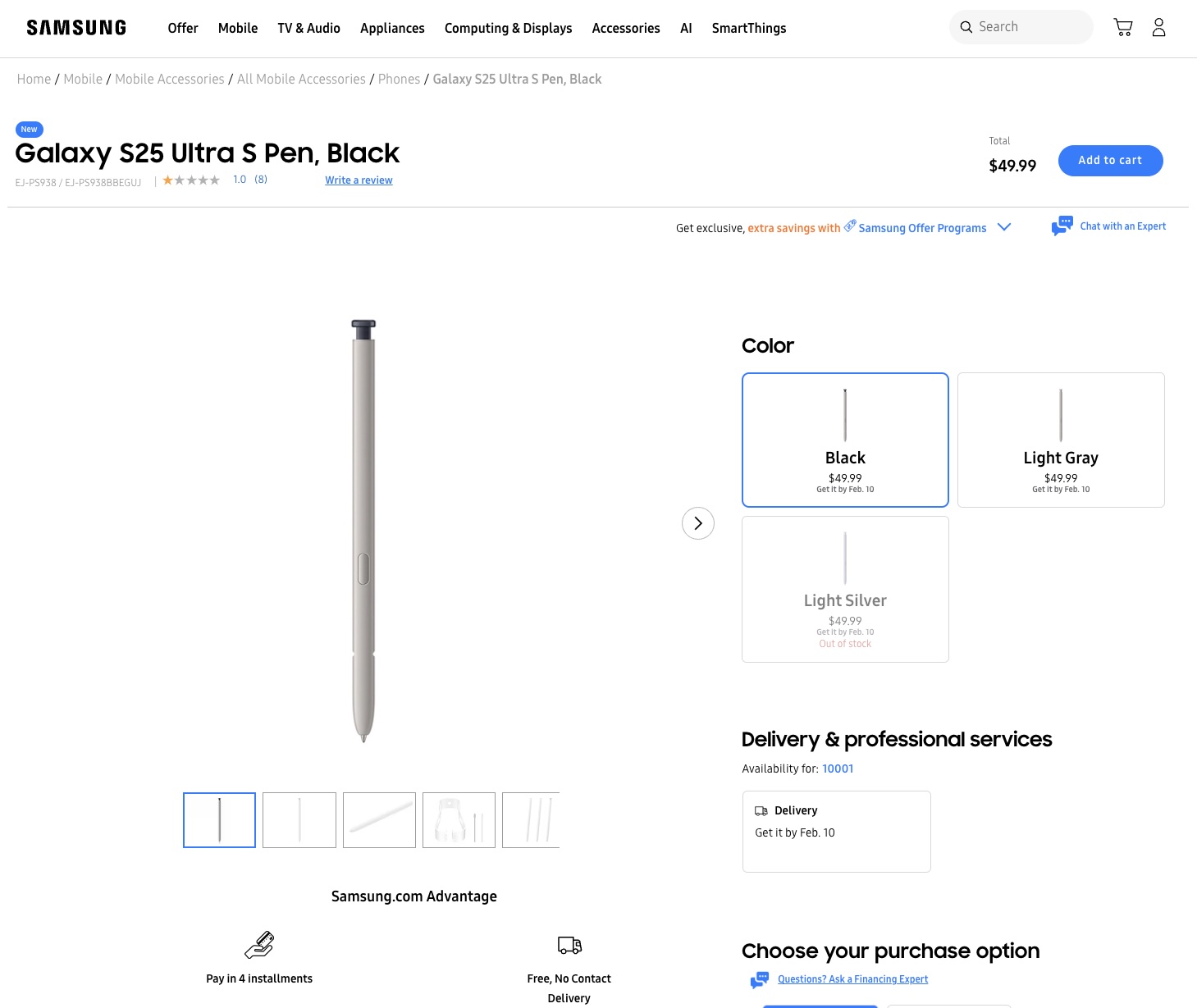Open the Computing & Displays menu
This screenshot has height=1008, width=1197.
(x=508, y=28)
